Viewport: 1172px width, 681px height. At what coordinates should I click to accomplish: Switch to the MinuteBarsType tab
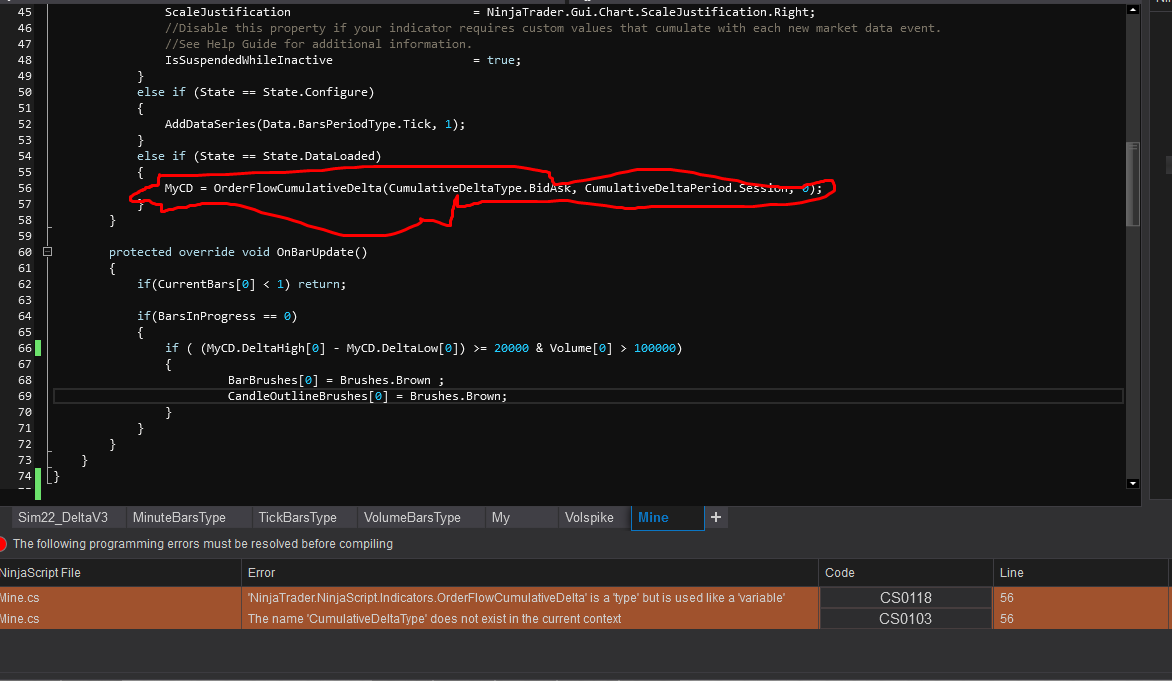coord(179,517)
